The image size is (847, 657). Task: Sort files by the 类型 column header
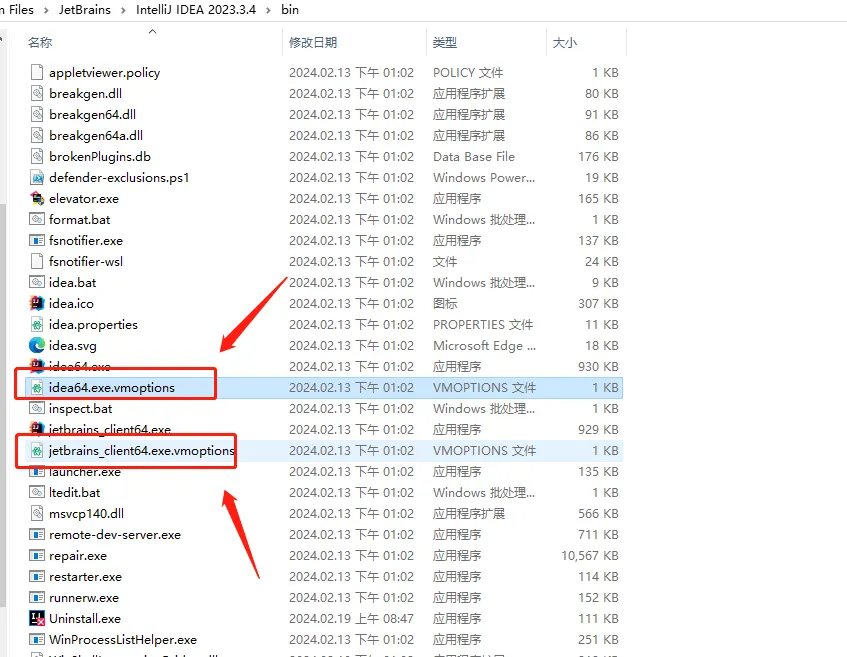point(445,43)
